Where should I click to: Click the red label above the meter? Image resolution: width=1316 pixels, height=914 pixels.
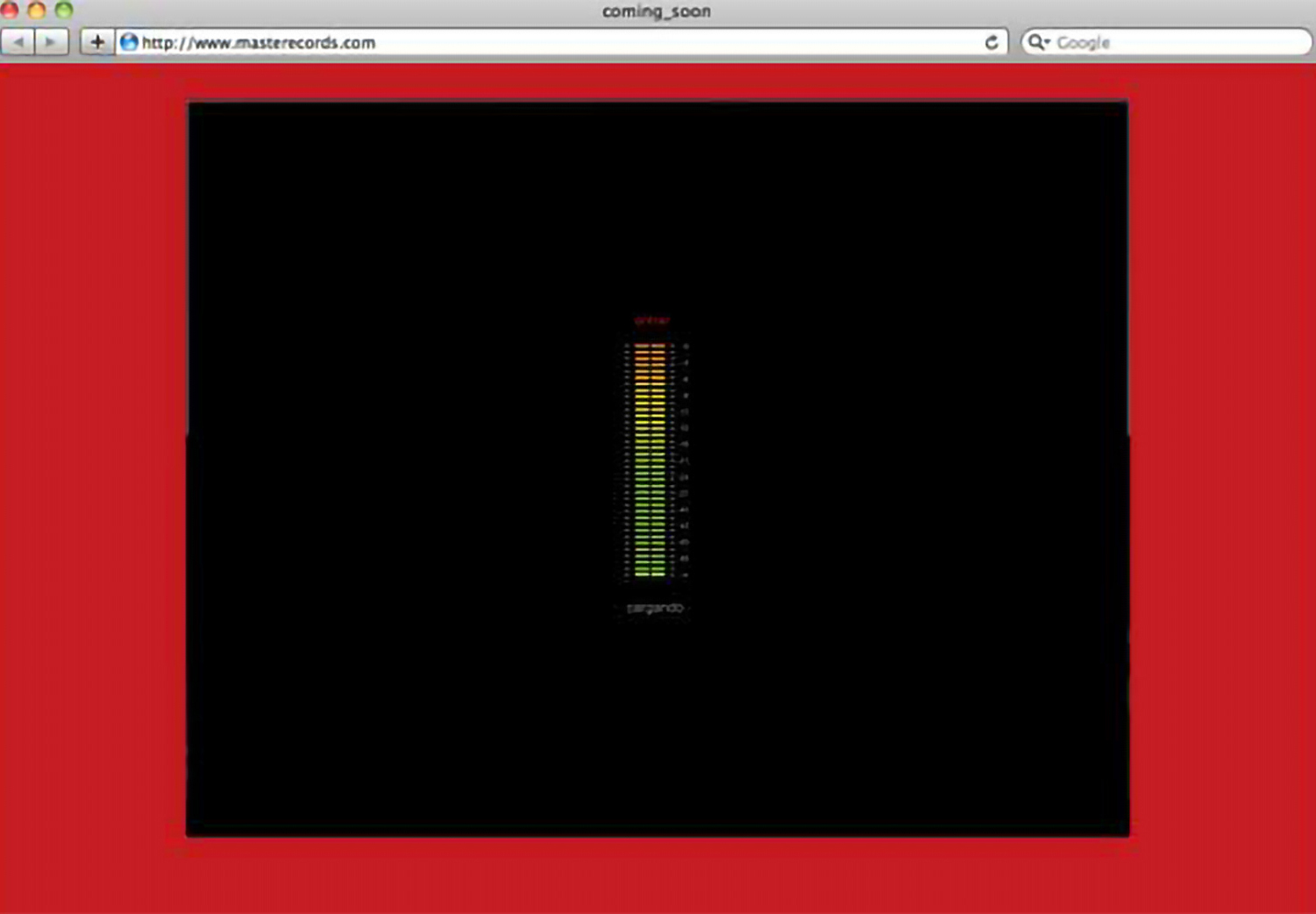pyautogui.click(x=651, y=321)
